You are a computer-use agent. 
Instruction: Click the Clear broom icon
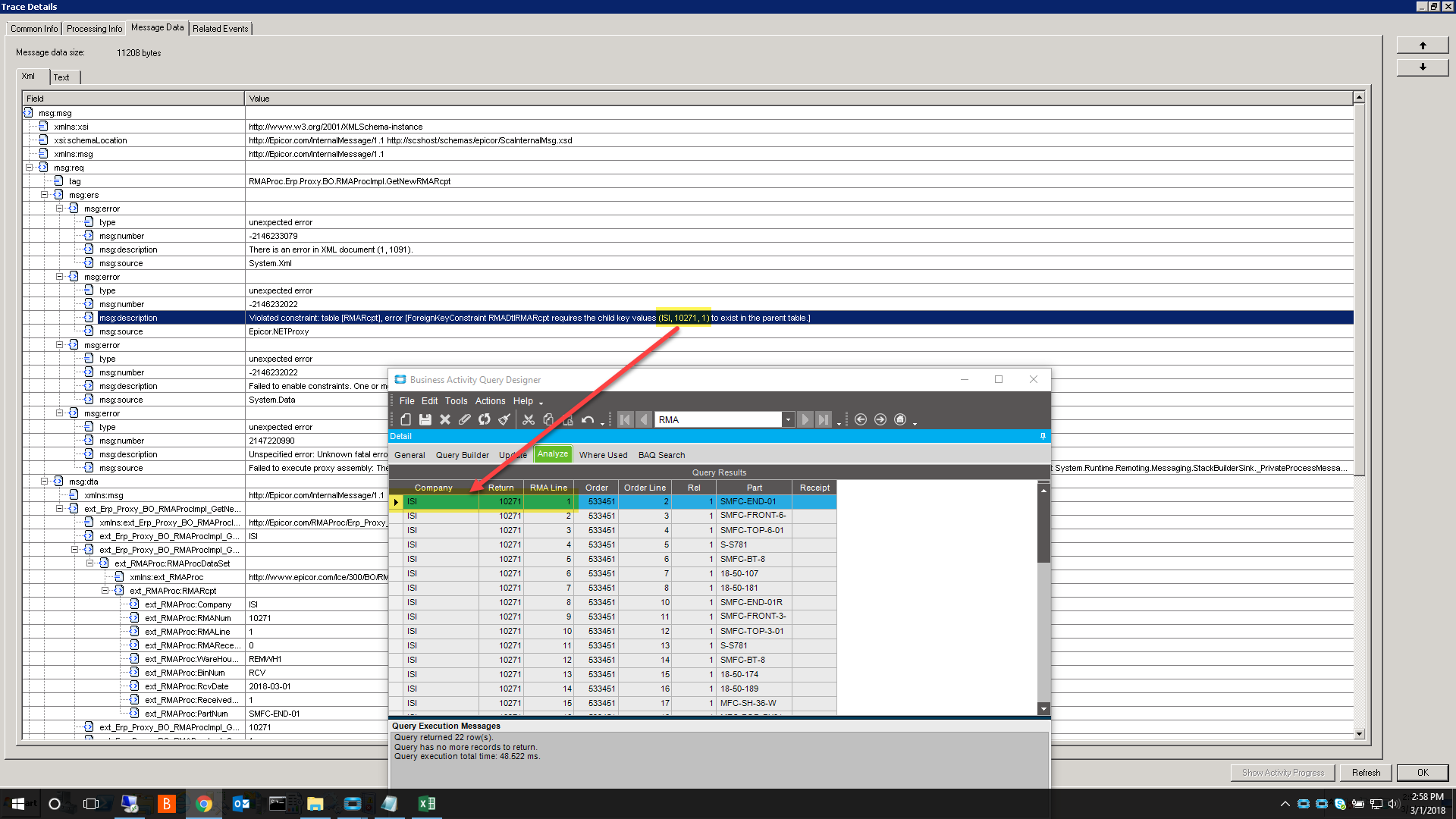(x=504, y=419)
